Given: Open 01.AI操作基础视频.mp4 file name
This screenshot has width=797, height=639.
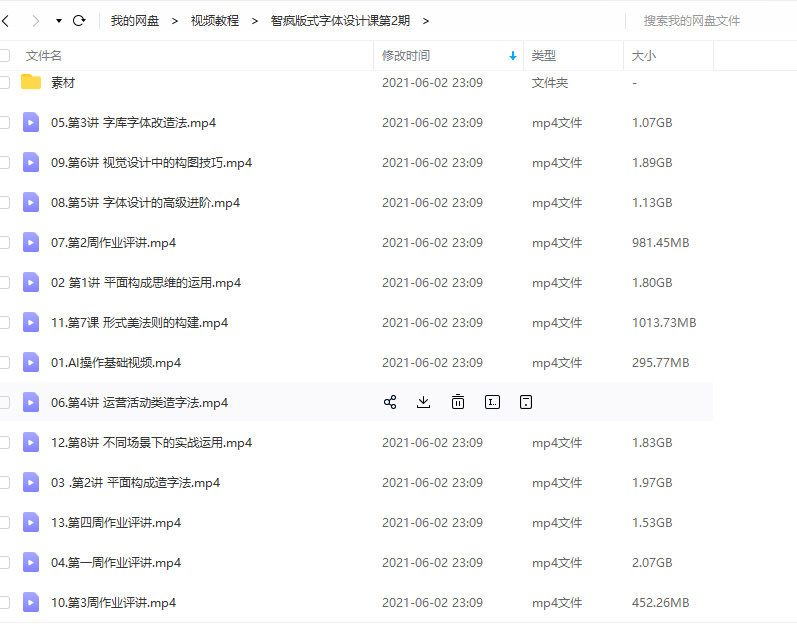Looking at the screenshot, I should click(x=116, y=362).
